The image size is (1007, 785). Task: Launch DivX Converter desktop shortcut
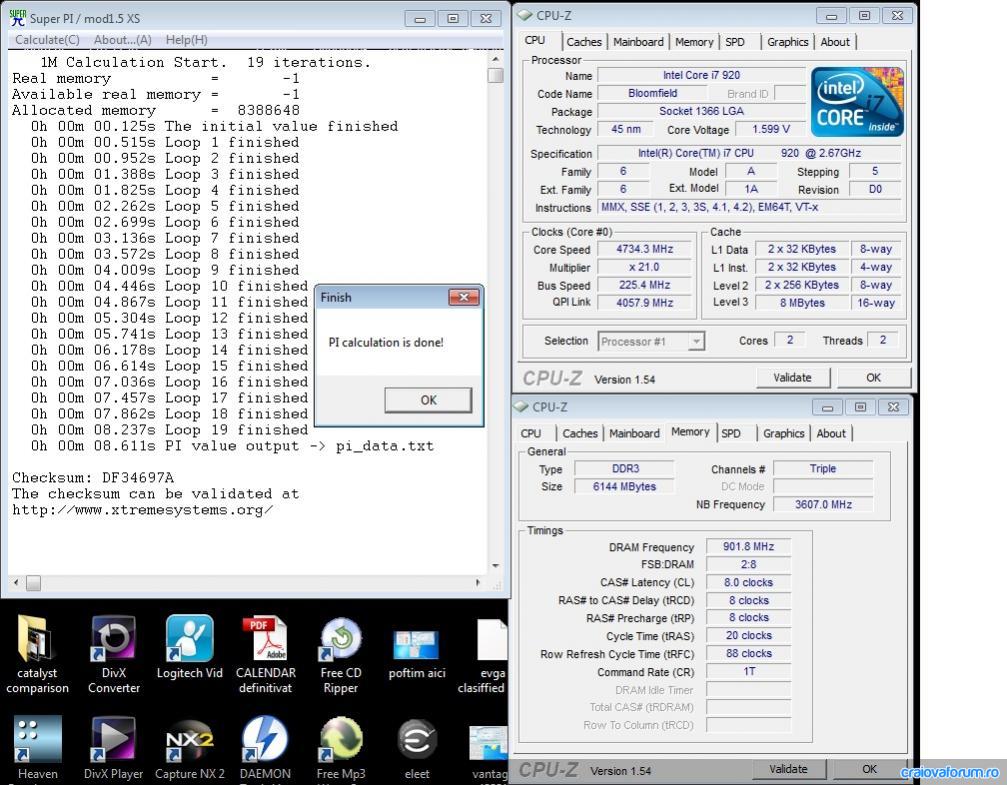pyautogui.click(x=114, y=654)
